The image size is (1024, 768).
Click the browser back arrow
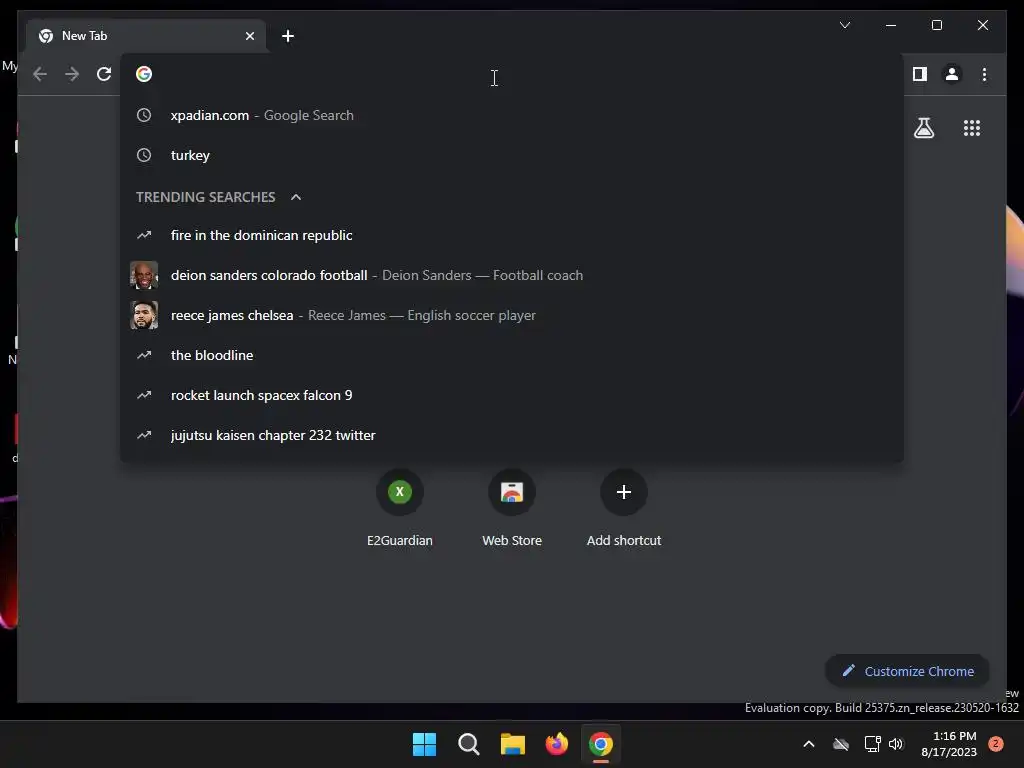40,74
